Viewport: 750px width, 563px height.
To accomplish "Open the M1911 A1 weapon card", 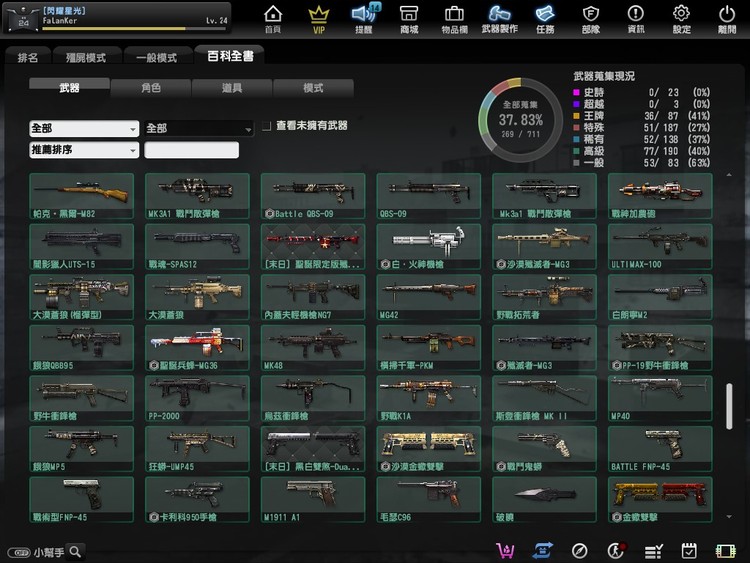I will [313, 499].
